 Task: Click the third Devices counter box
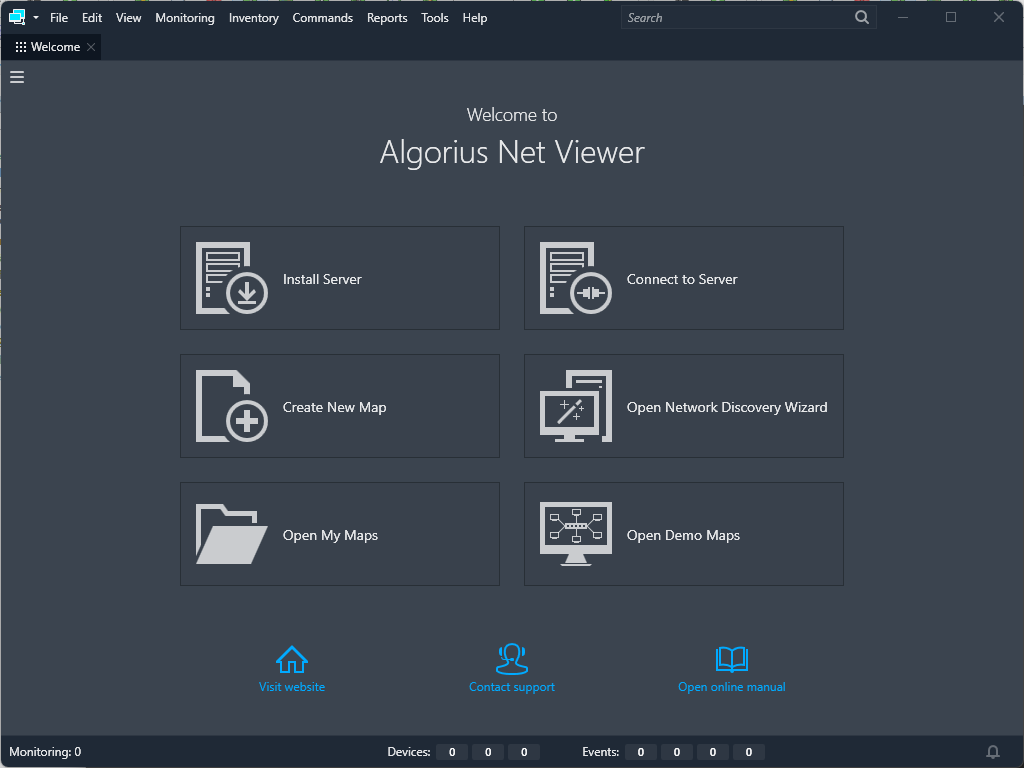(524, 752)
